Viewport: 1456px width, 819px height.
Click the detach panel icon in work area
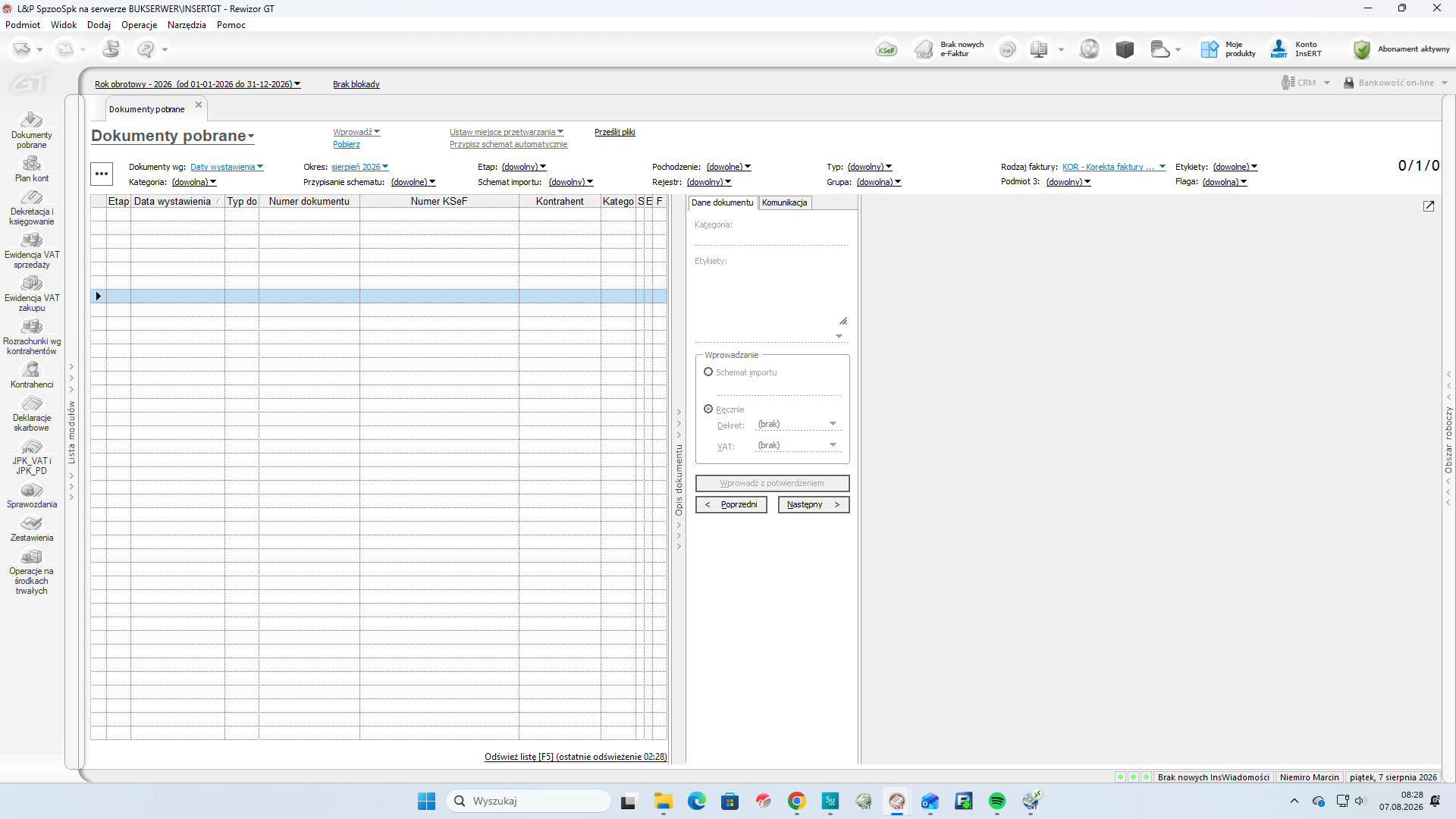(1429, 206)
